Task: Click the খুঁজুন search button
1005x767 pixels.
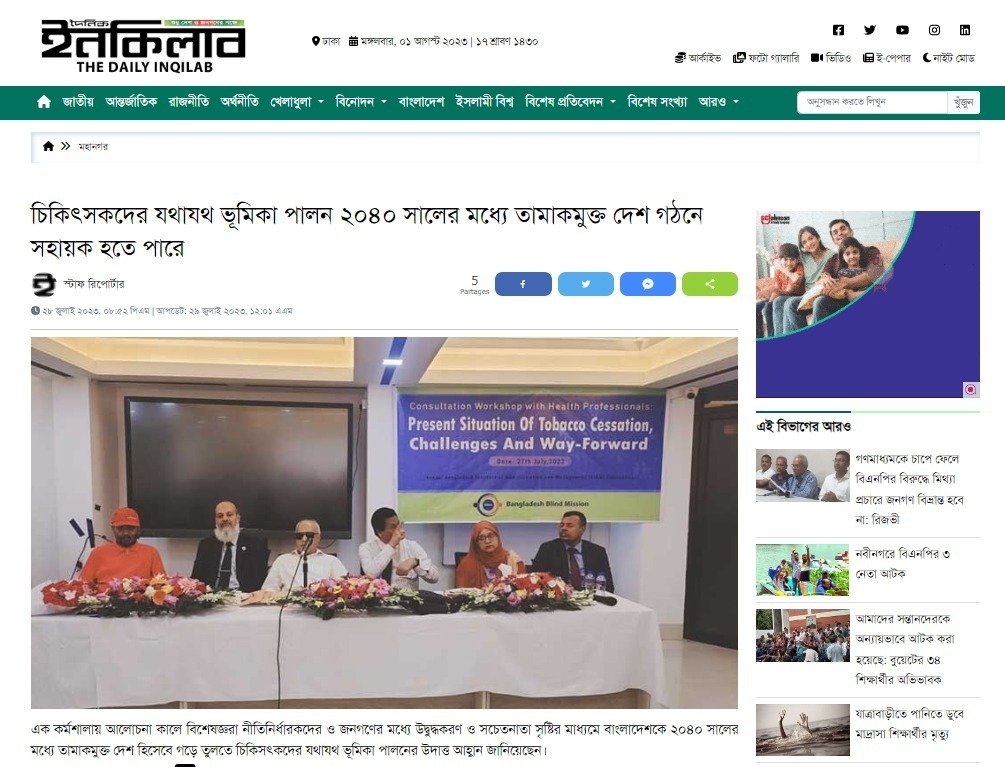Action: click(x=963, y=103)
